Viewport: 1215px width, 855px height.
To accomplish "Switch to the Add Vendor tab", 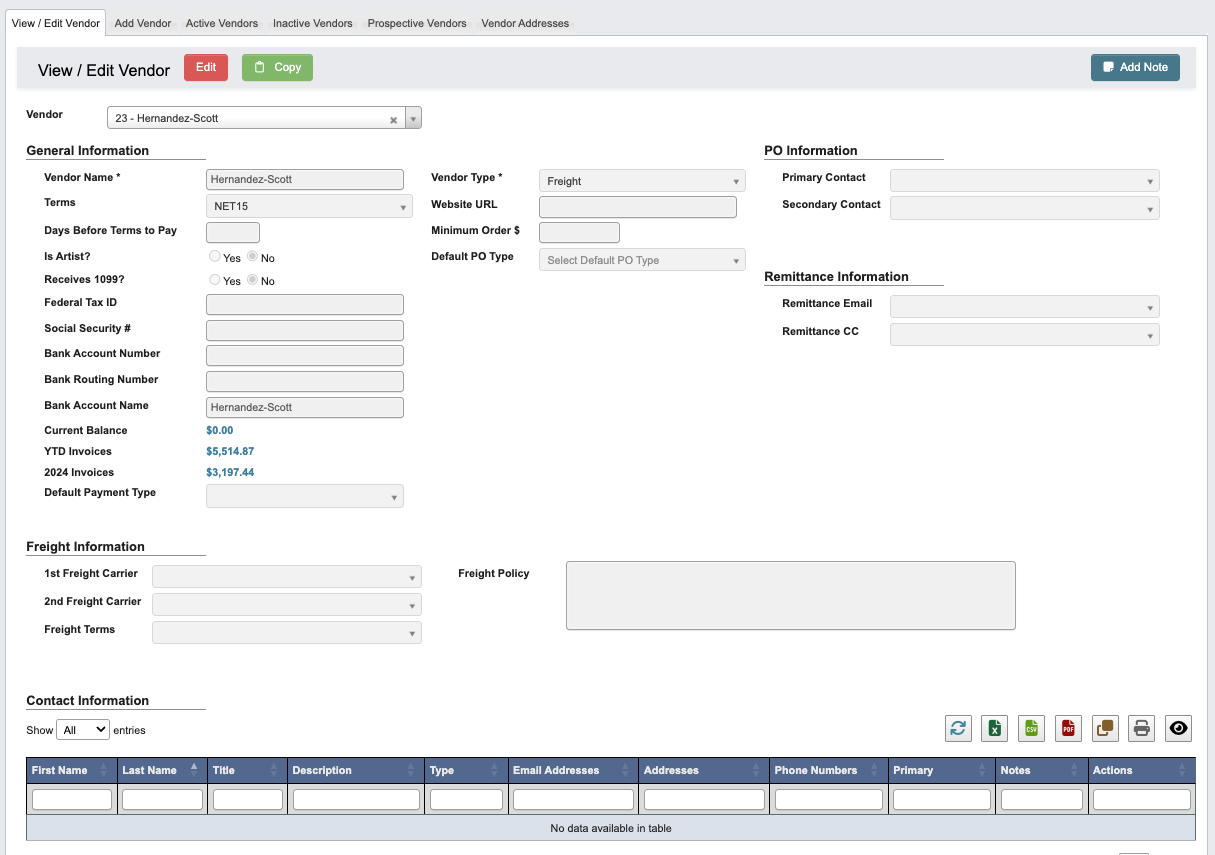I will coord(143,23).
